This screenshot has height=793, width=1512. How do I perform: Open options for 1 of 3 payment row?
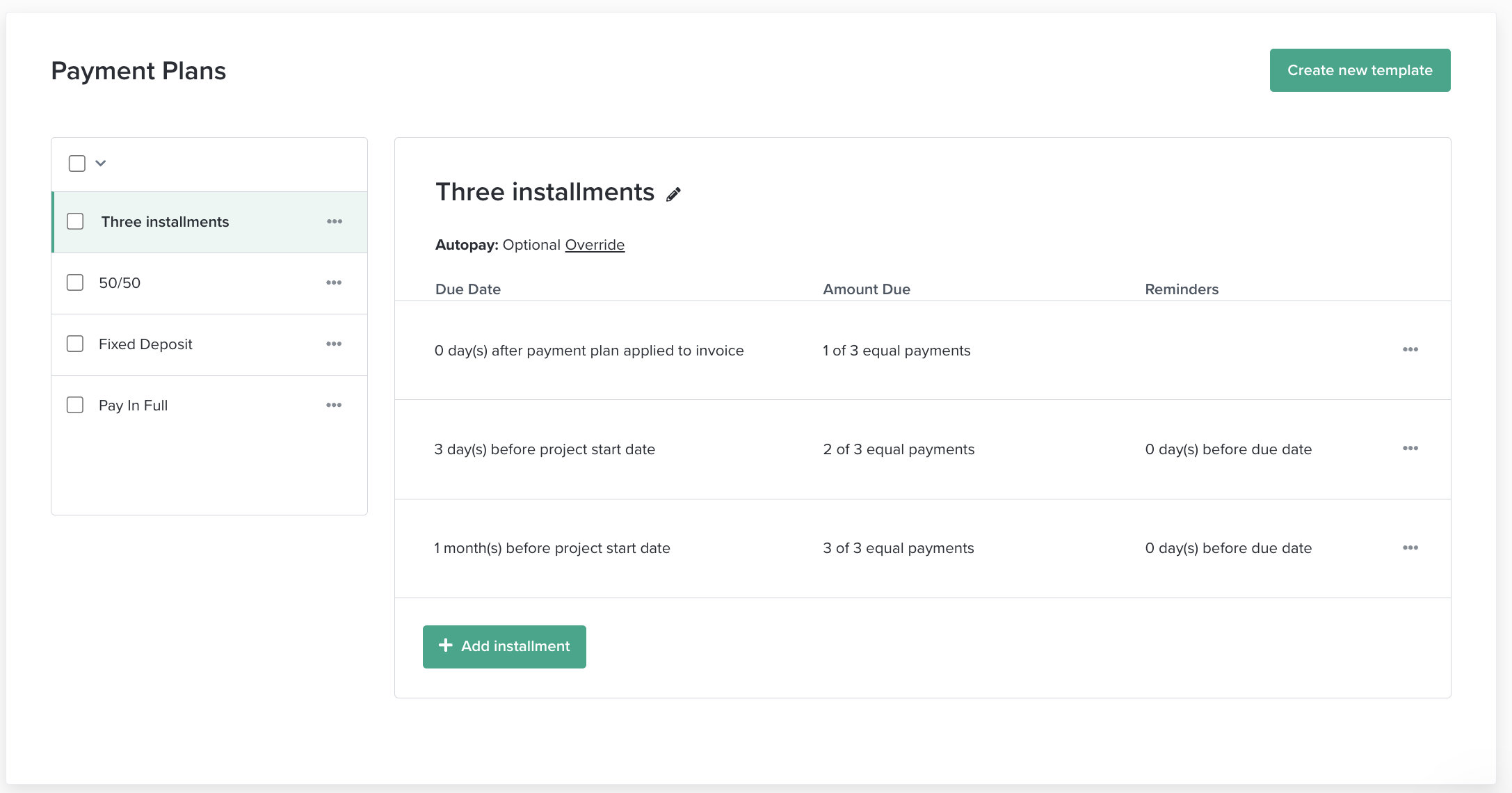[x=1410, y=349]
